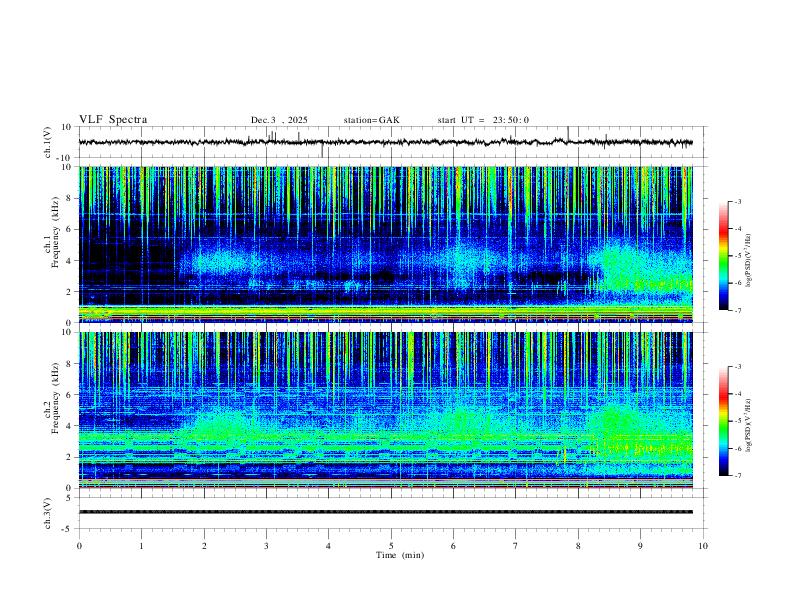Click the 'start UT = 23:50:0' text
This screenshot has height=612, width=792.
point(483,120)
